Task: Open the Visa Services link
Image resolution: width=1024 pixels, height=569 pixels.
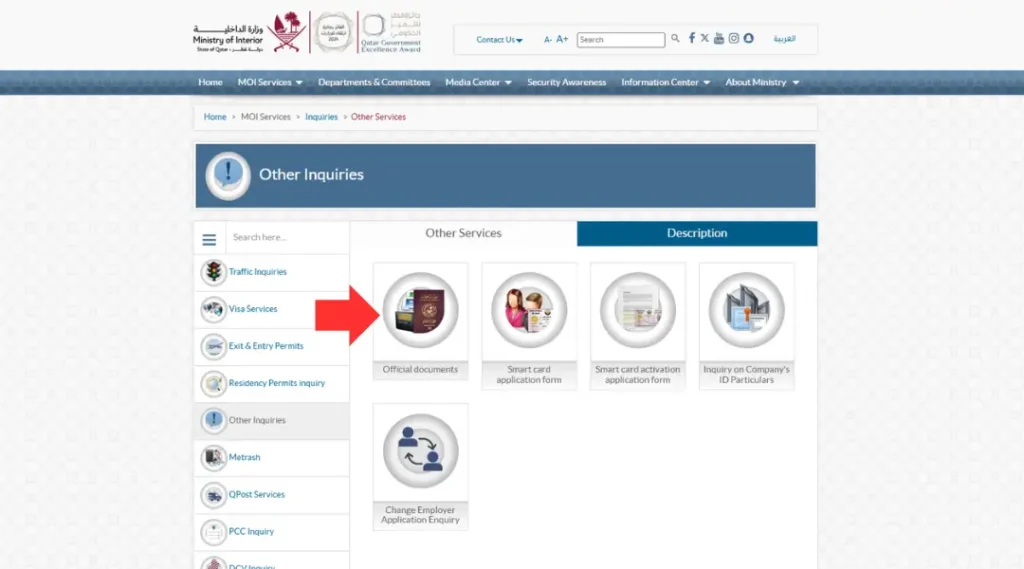Action: pos(253,309)
